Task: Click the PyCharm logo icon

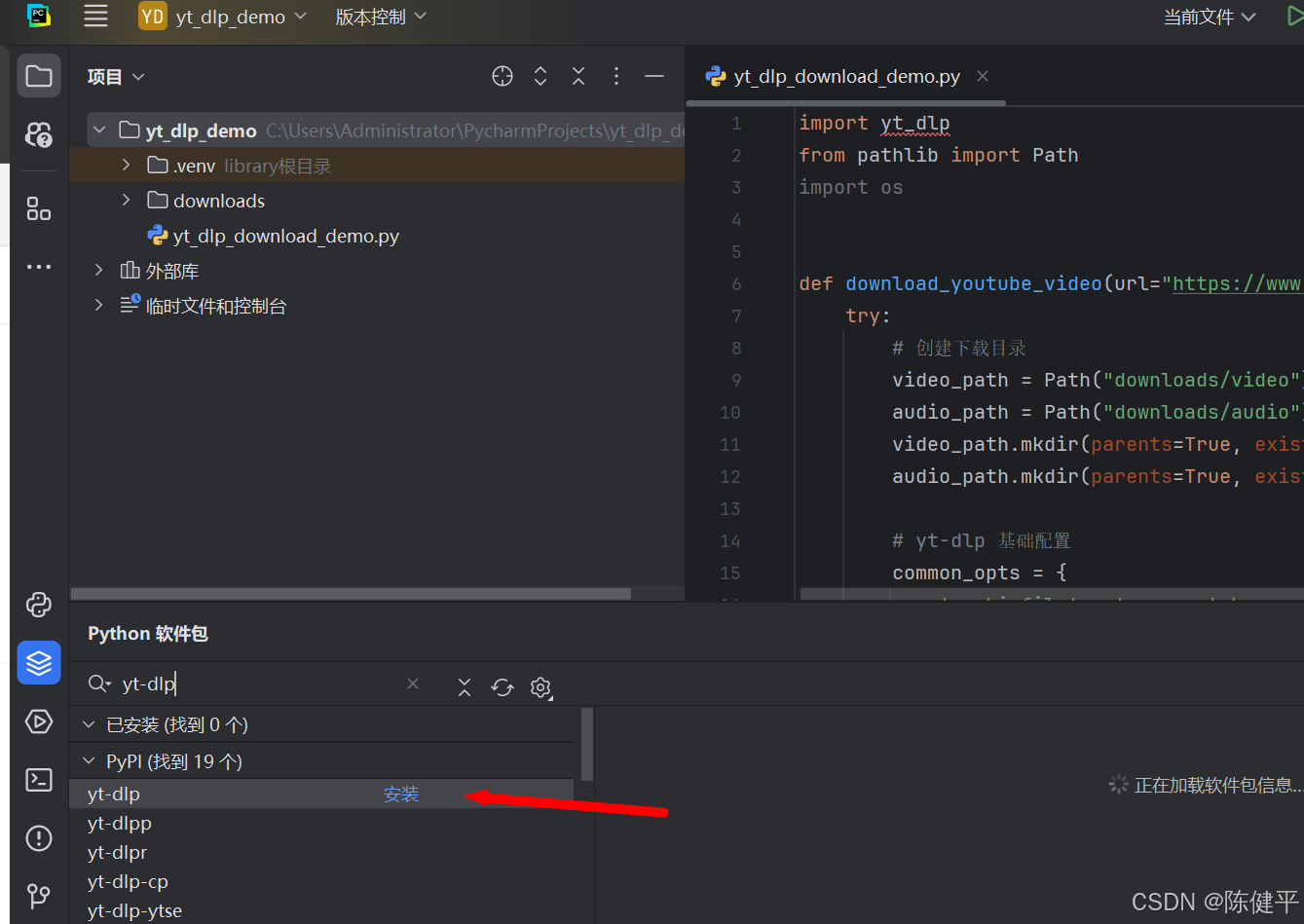Action: 39,16
